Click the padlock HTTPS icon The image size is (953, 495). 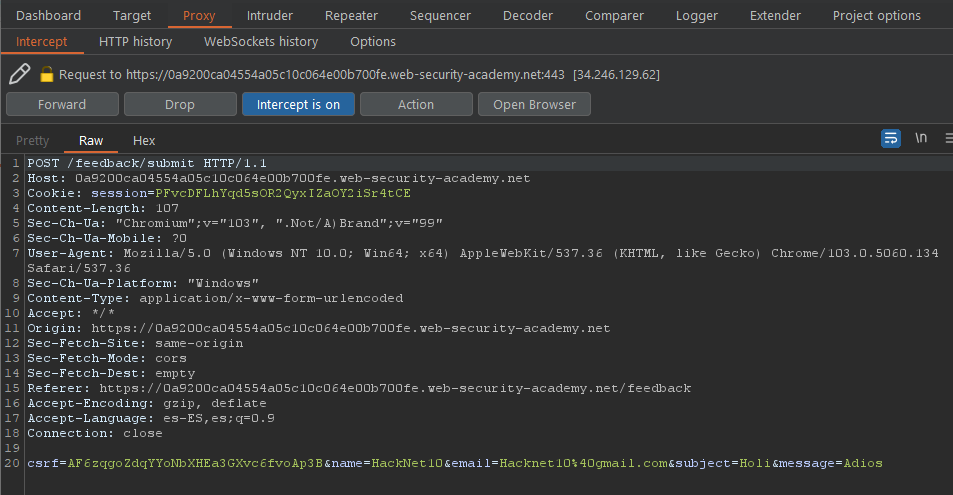tap(46, 74)
